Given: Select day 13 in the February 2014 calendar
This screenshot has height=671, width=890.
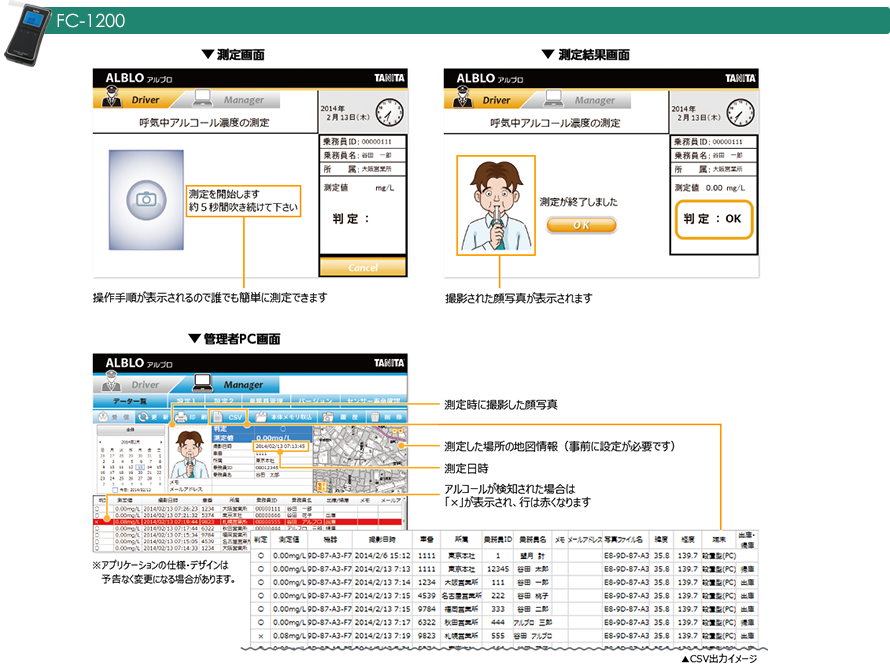Looking at the screenshot, I should (140, 467).
